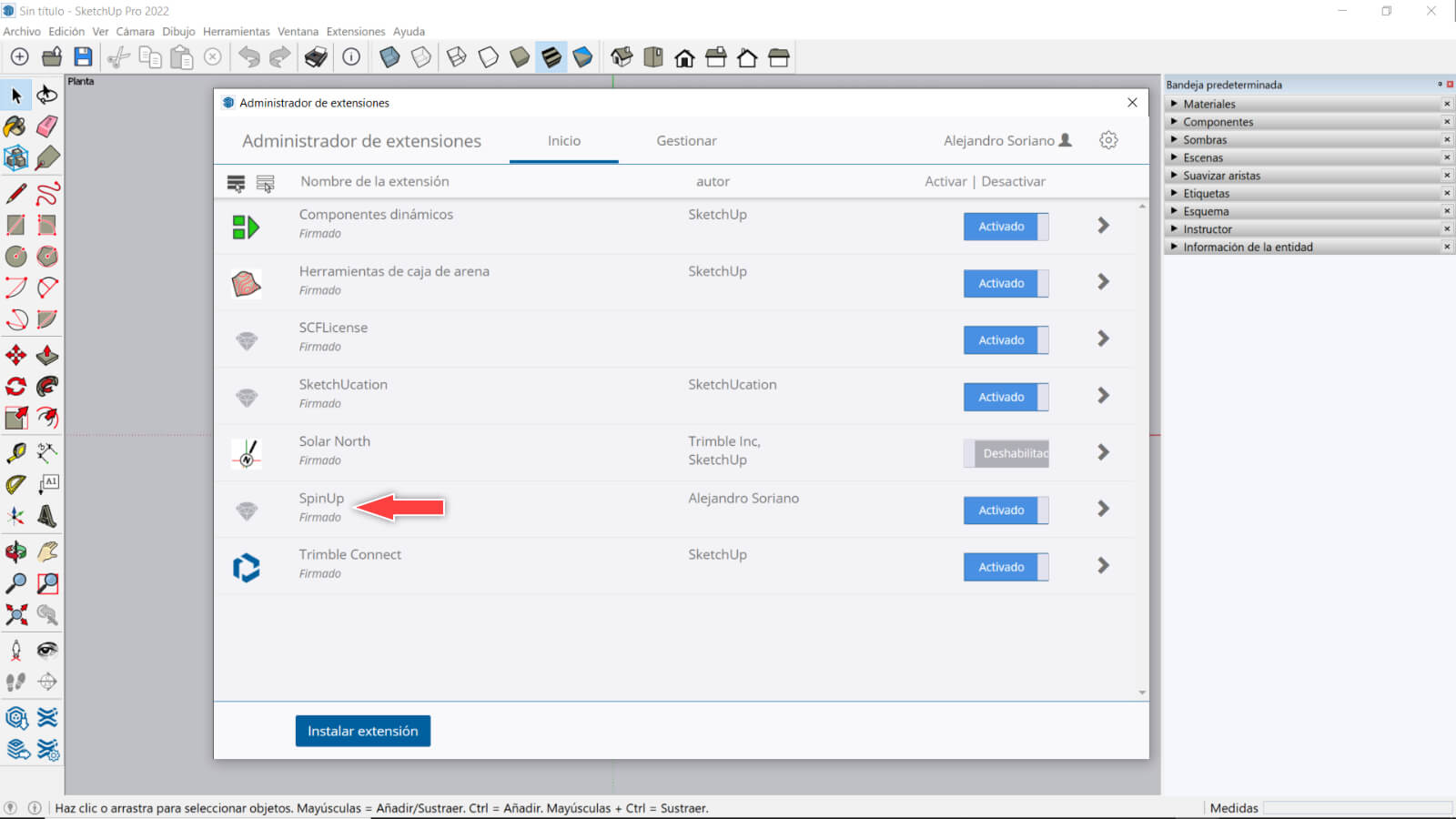The image size is (1456, 819).
Task: Select the Lasso selection tool
Action: point(47,95)
